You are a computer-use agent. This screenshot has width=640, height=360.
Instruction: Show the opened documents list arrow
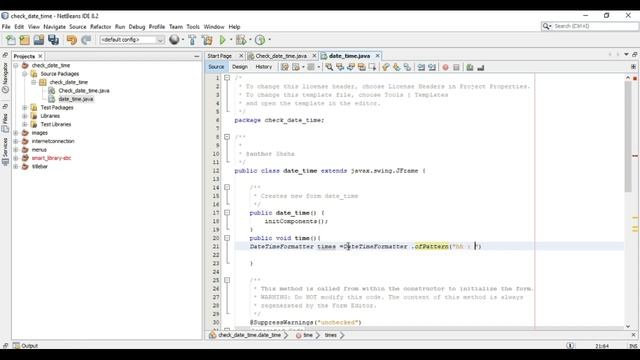[x=626, y=54]
